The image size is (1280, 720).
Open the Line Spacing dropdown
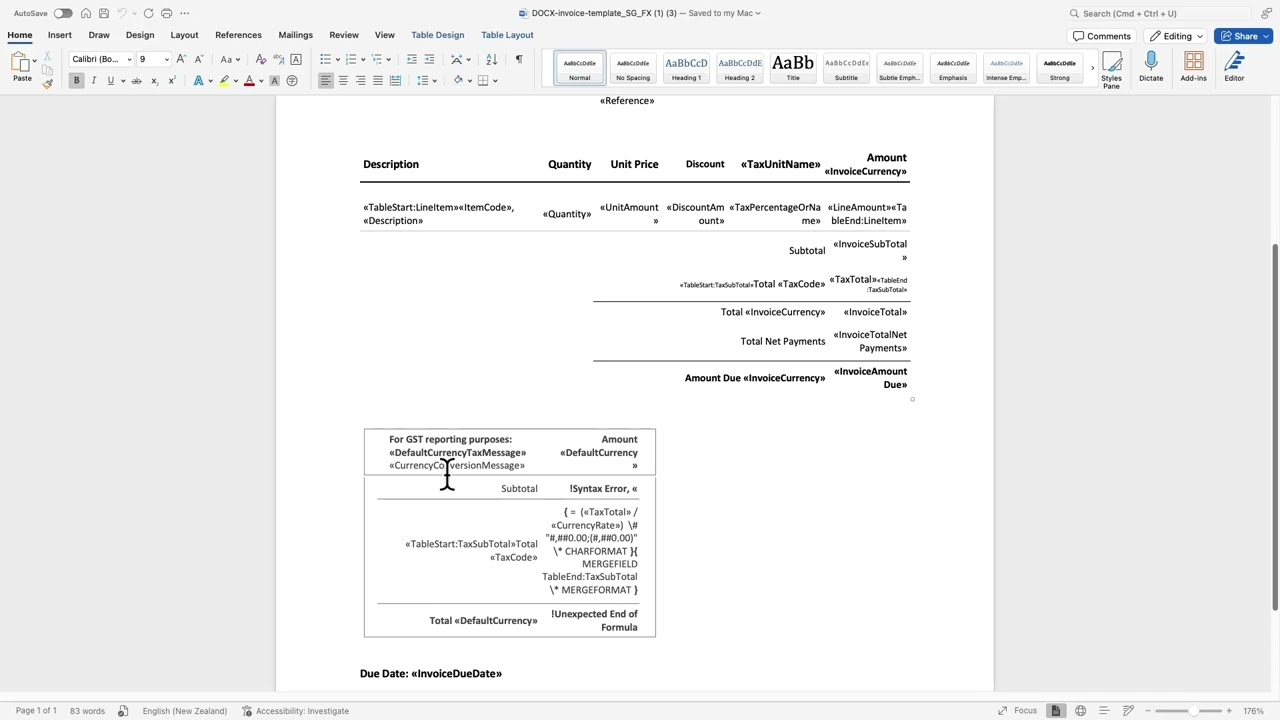click(x=425, y=80)
